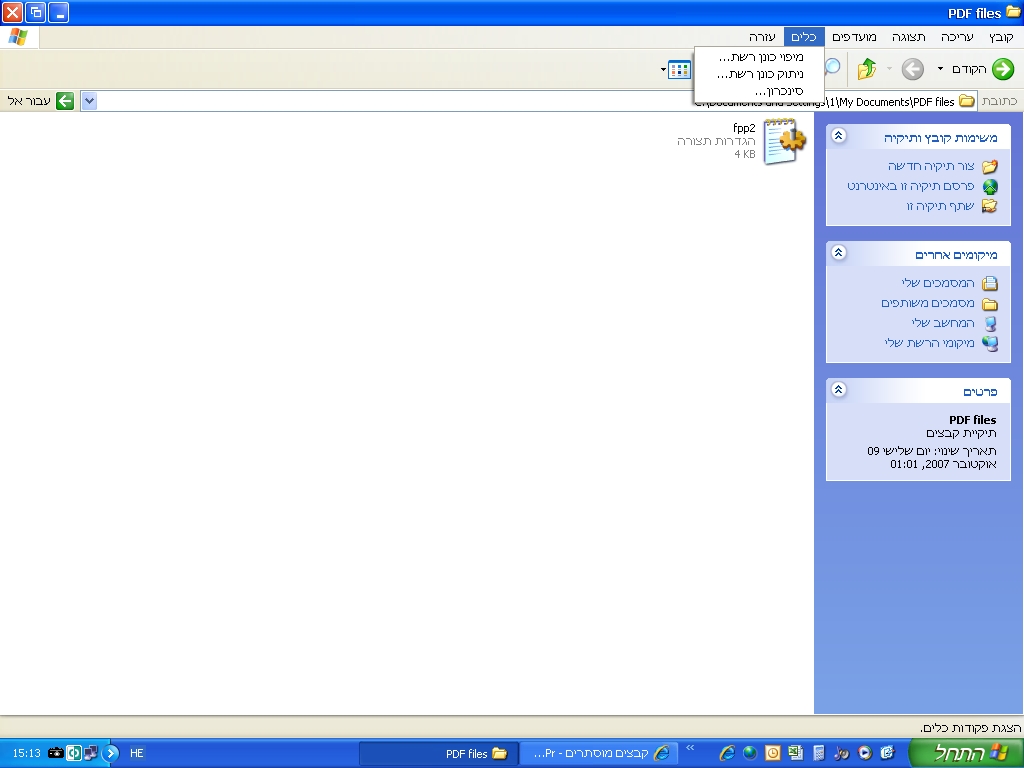Click the Start (התחל) button

pos(965,753)
